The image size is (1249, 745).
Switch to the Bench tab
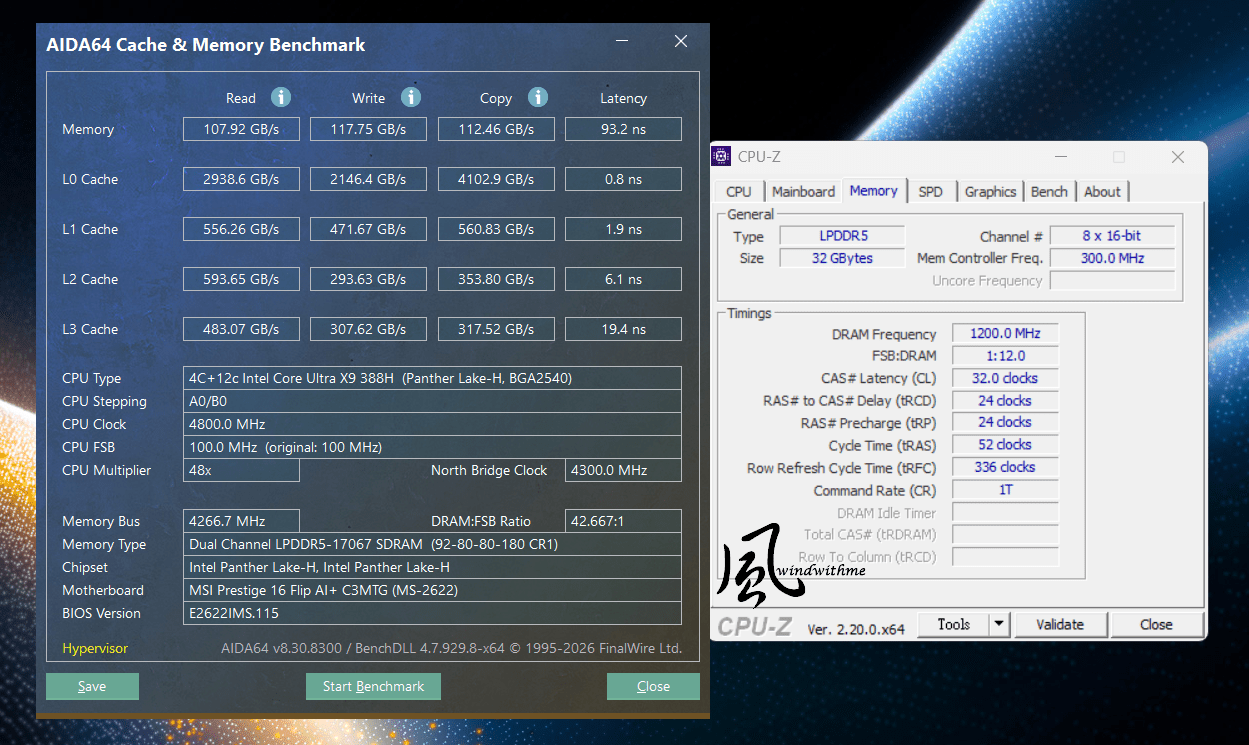(x=1049, y=192)
